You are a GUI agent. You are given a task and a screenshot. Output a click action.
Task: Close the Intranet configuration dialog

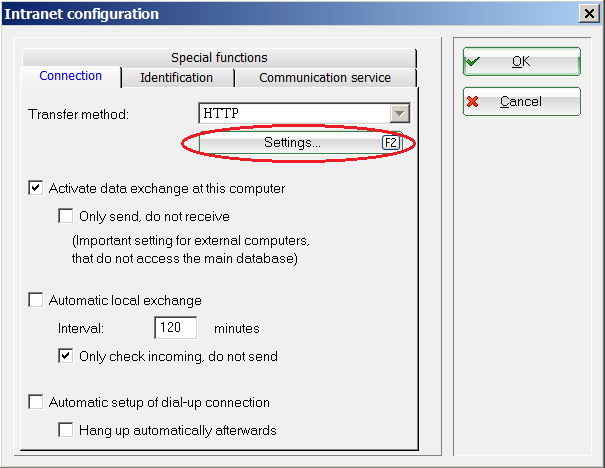589,13
